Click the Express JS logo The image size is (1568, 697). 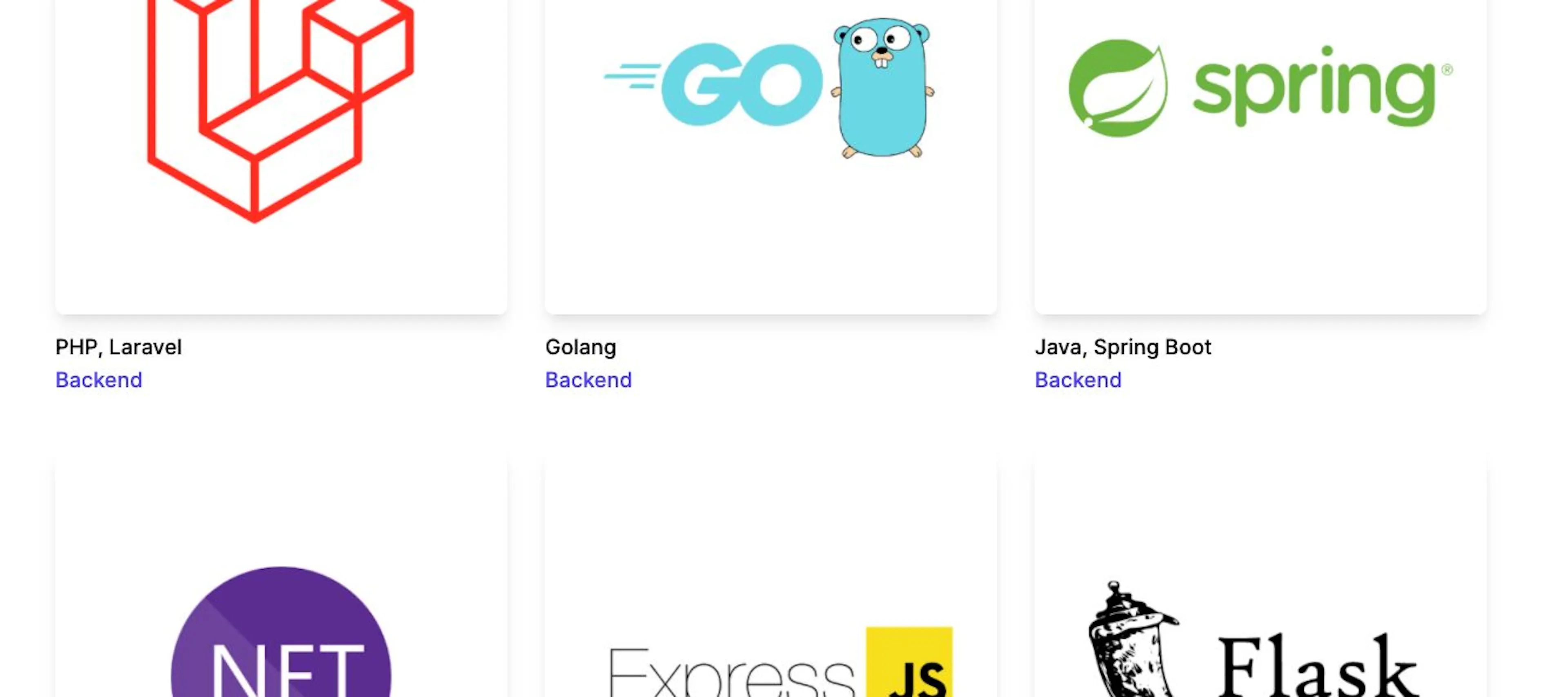click(x=780, y=662)
